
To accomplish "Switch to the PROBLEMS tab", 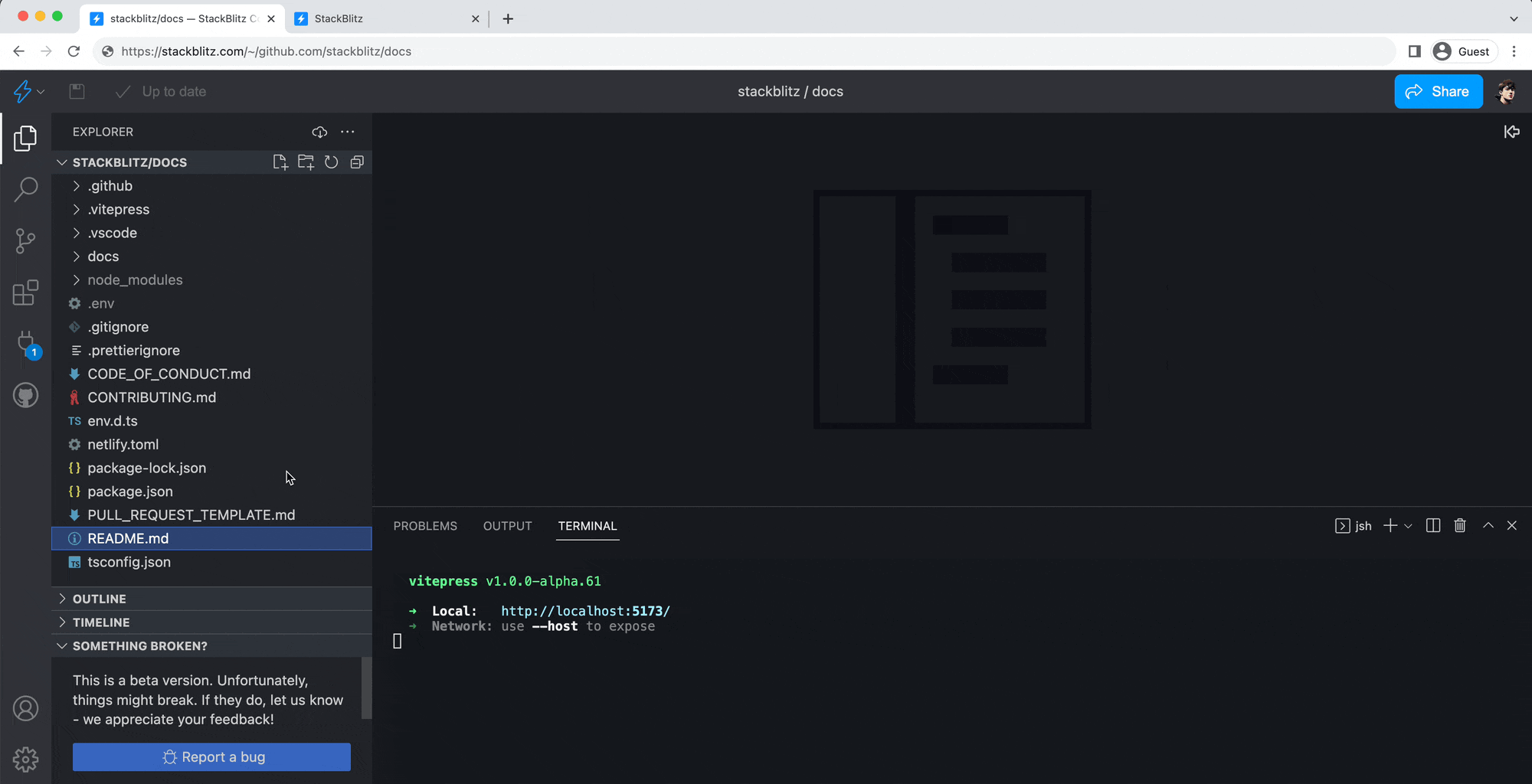I will tap(425, 526).
